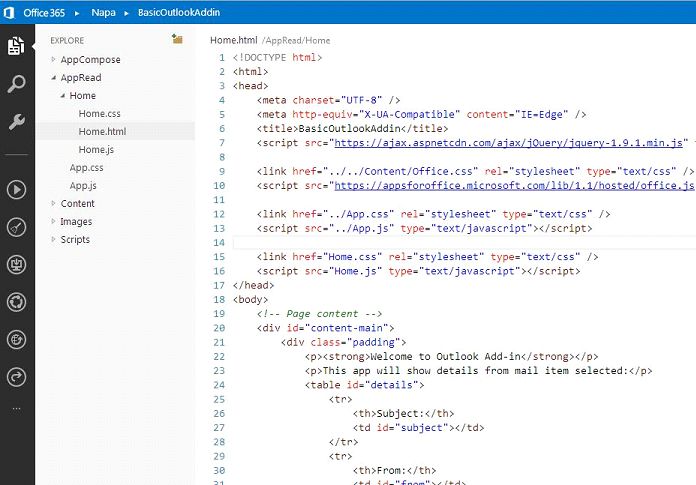The image size is (696, 485).
Task: Place cursor in empty line 14
Action: 464,242
